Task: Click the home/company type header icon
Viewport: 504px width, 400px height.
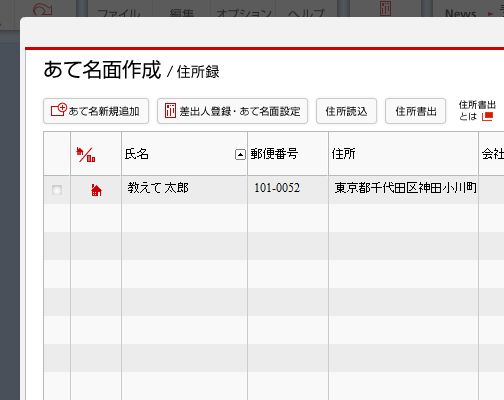Action: pos(86,154)
